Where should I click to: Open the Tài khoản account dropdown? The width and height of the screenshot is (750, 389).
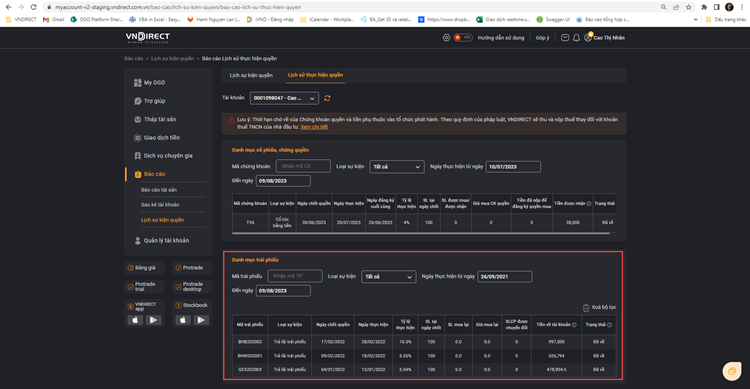coord(284,98)
